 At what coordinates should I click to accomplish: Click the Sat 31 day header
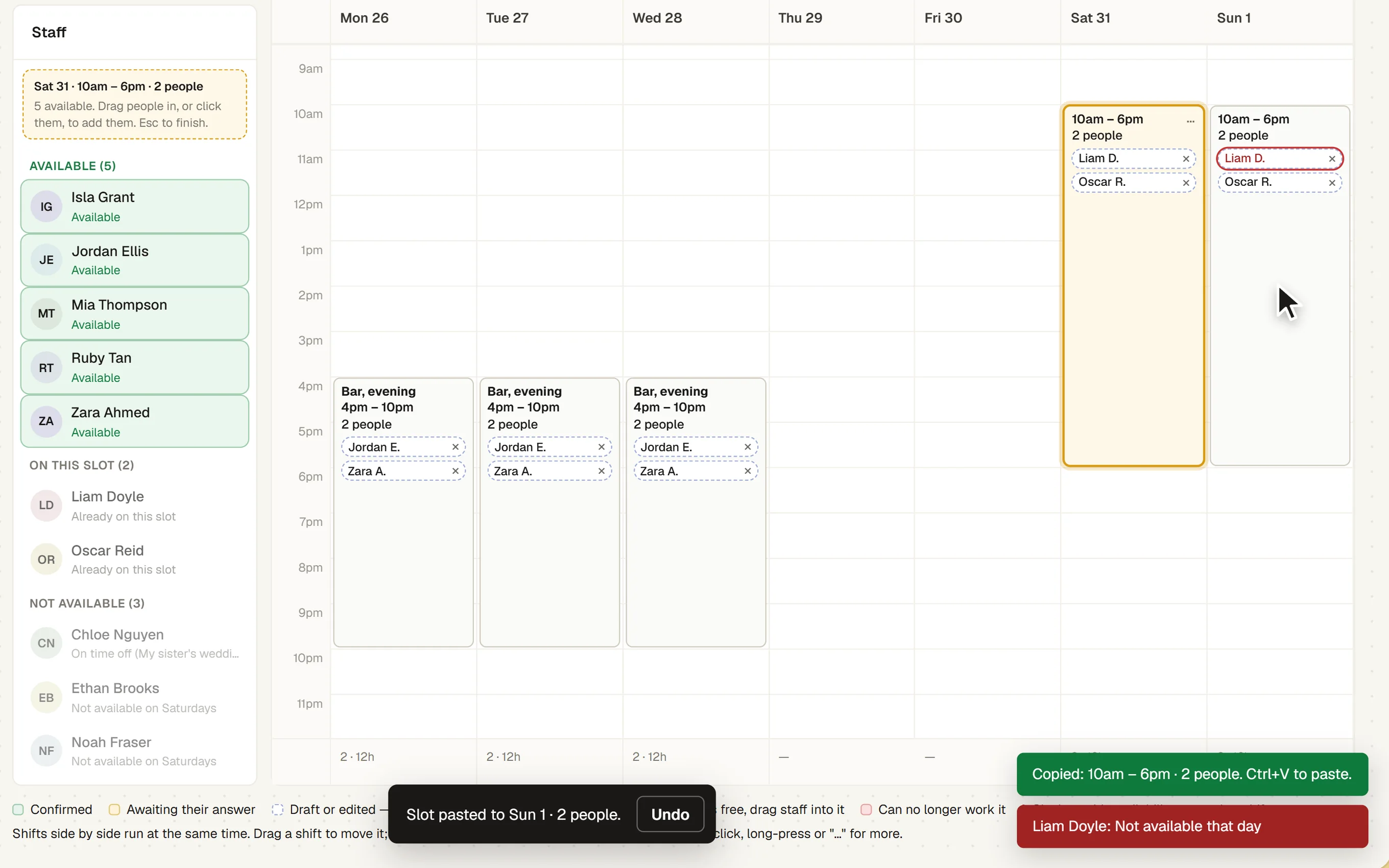pyautogui.click(x=1091, y=18)
